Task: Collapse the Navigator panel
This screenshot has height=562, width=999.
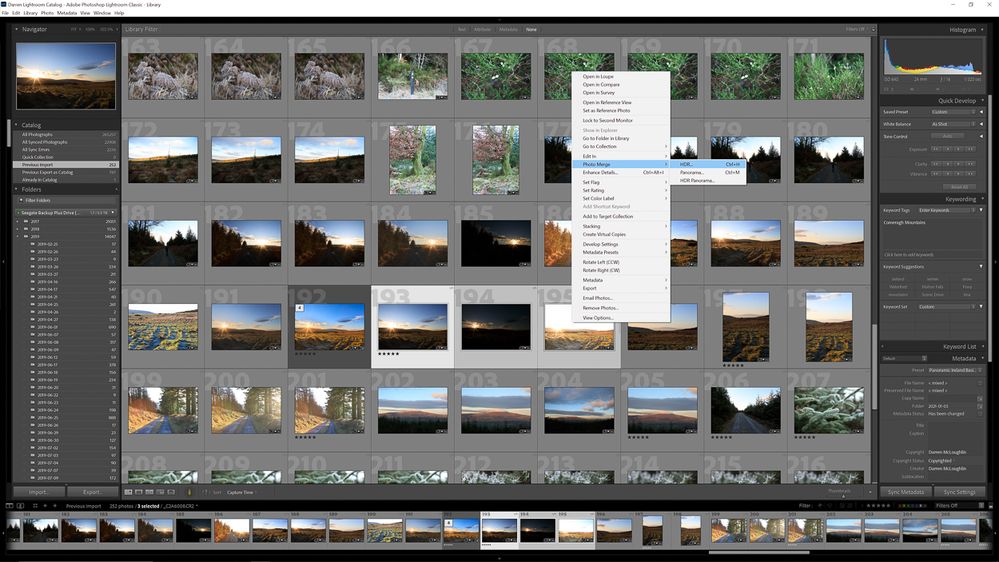Action: pyautogui.click(x=17, y=29)
